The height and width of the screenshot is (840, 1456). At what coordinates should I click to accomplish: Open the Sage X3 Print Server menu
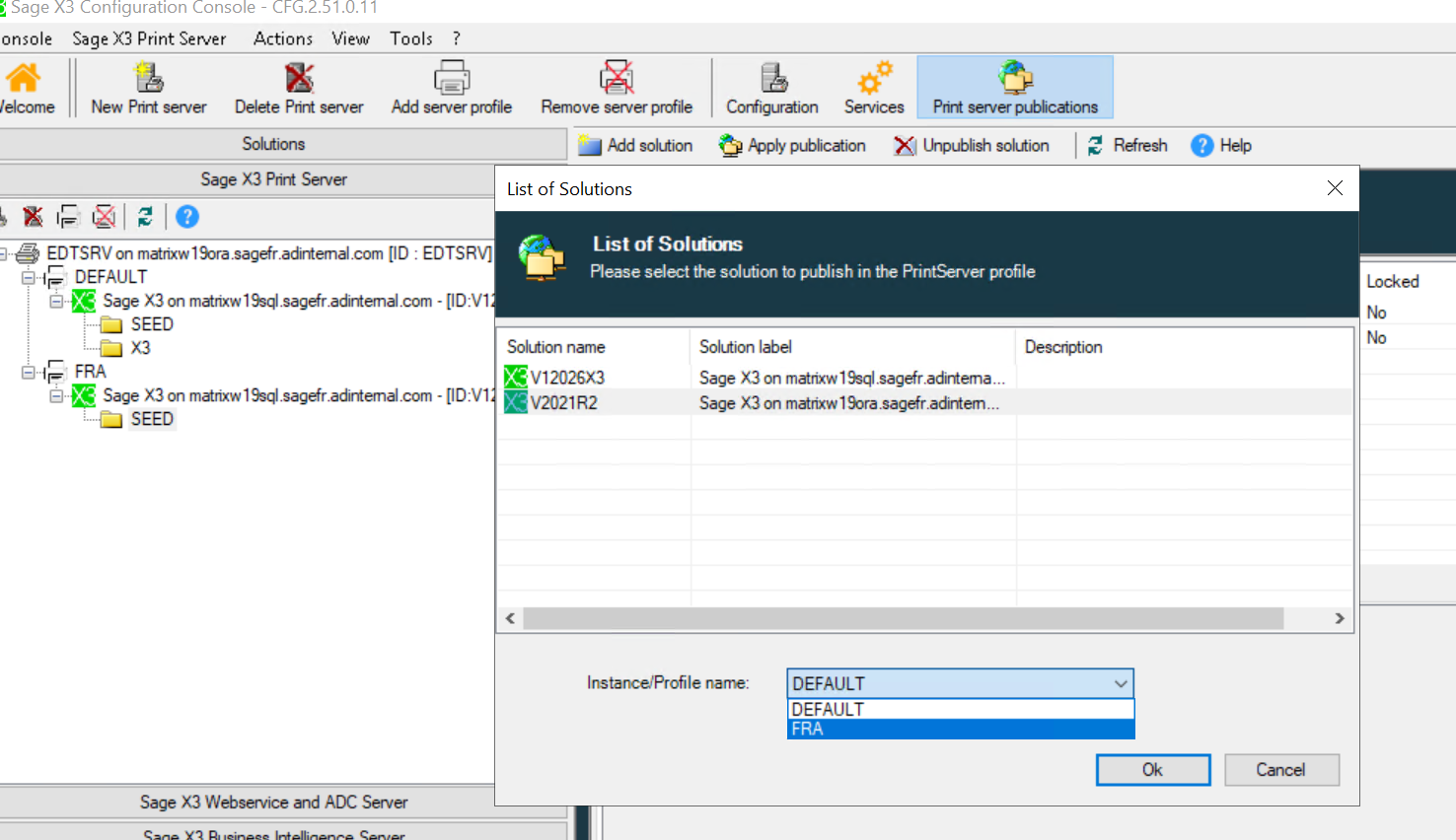[149, 38]
